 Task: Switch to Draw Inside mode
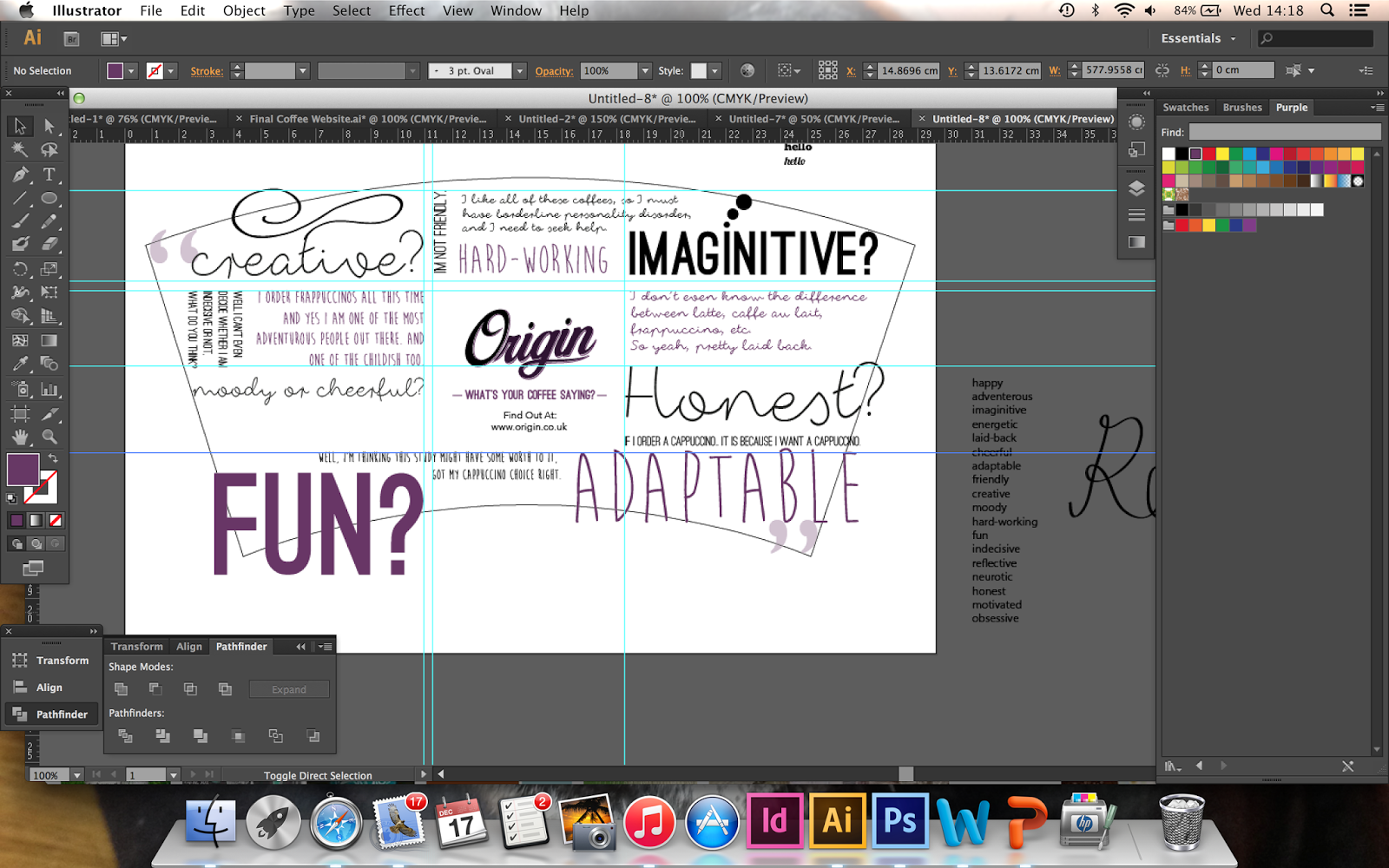(x=55, y=543)
